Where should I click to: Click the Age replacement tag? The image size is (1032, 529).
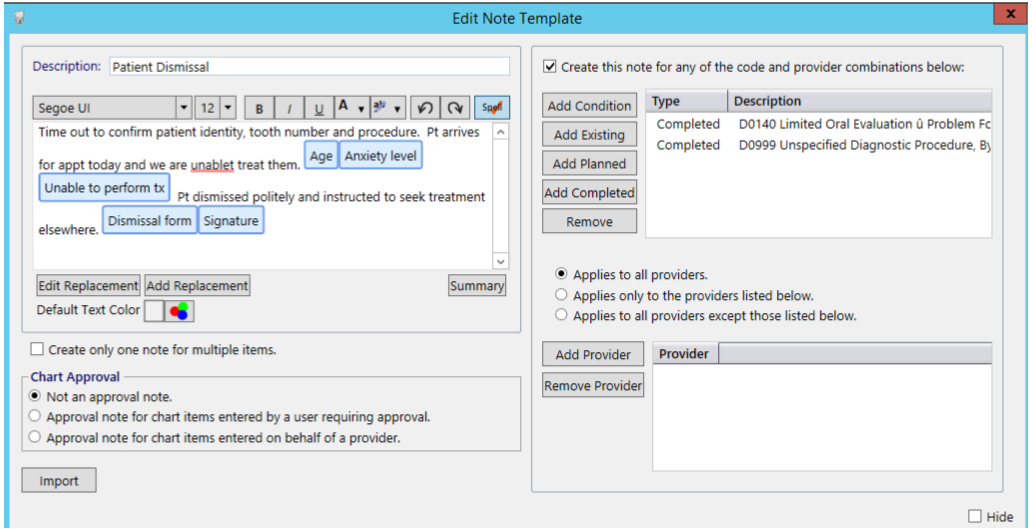coord(321,156)
